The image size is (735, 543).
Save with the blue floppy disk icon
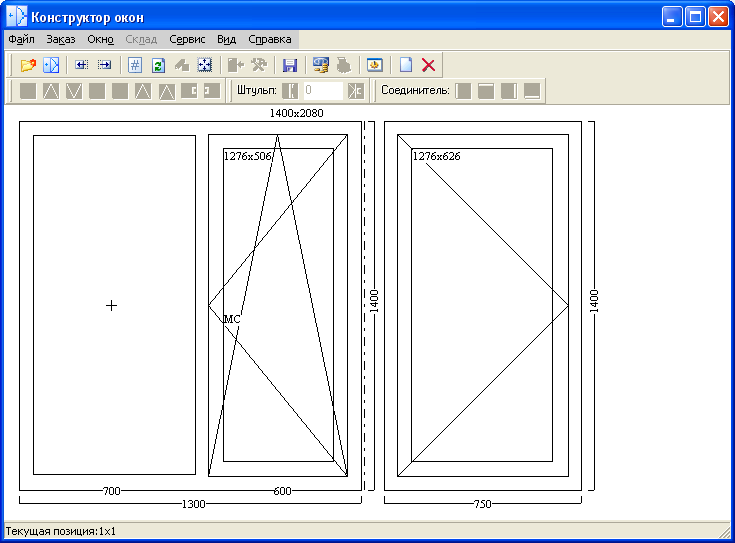tap(290, 65)
